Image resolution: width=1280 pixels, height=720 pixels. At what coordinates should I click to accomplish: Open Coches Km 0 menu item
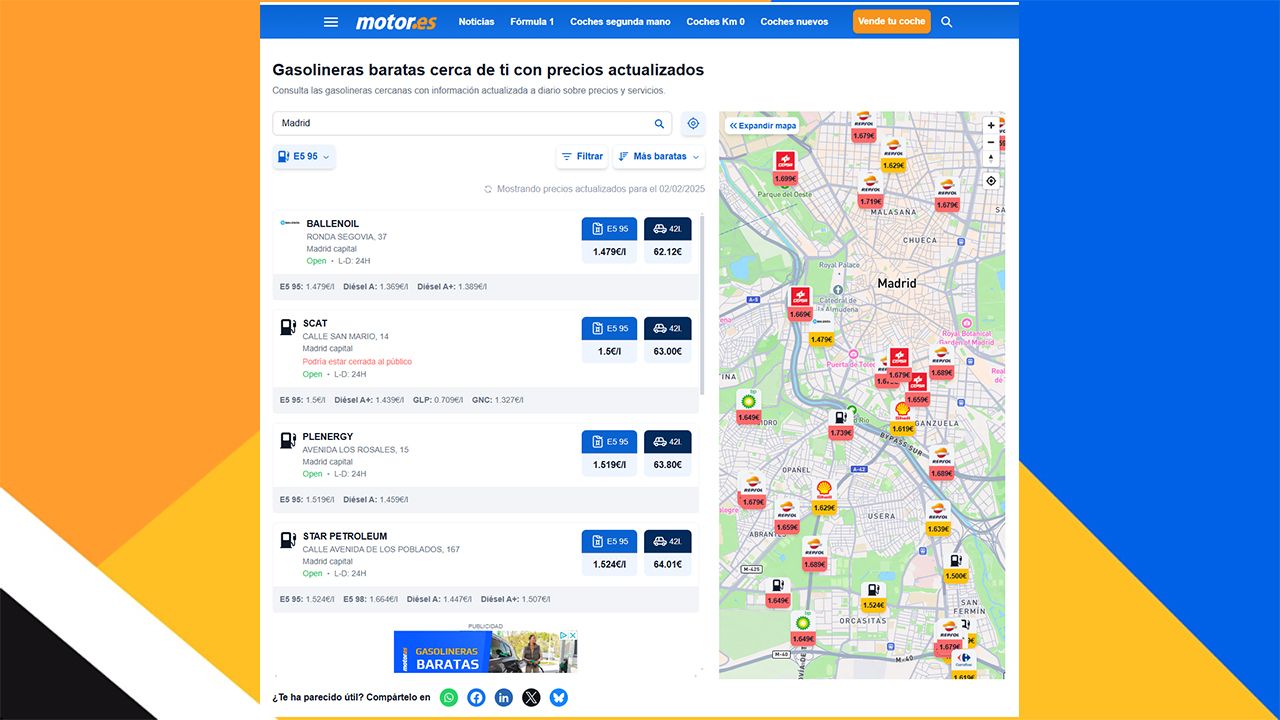715,22
